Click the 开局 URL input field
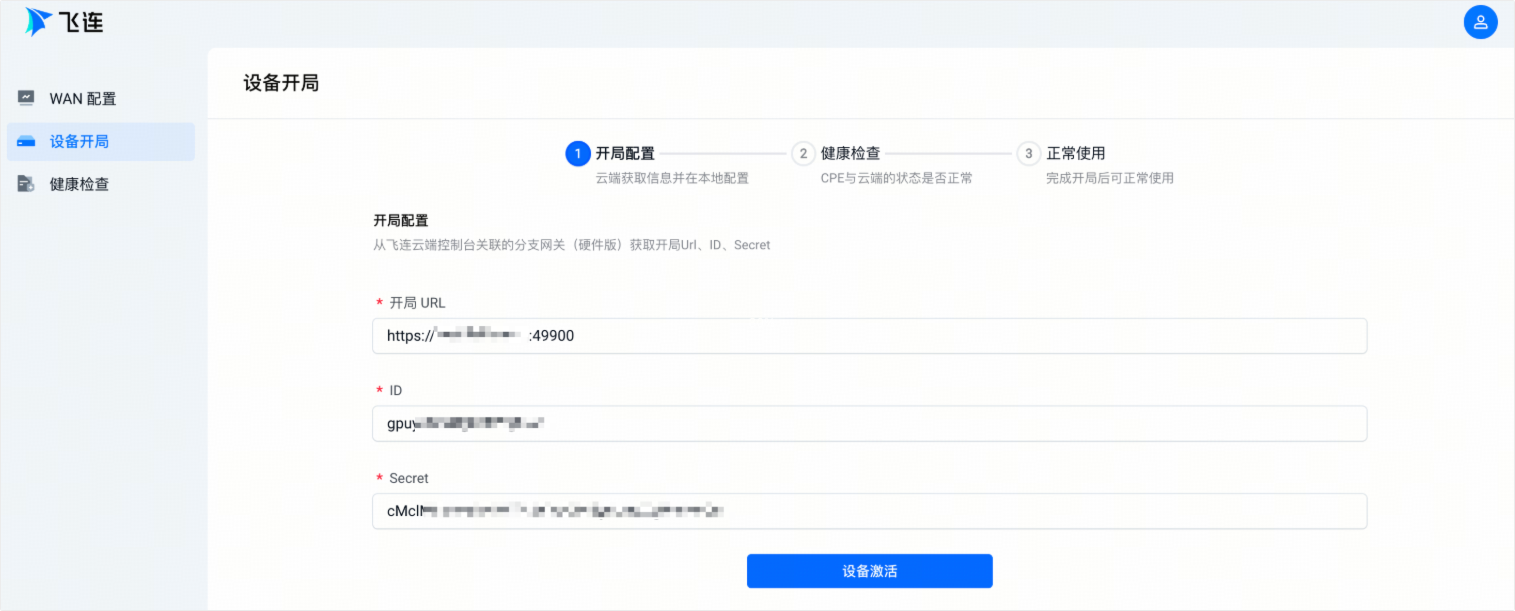Image resolution: width=1515 pixels, height=611 pixels. (x=869, y=336)
